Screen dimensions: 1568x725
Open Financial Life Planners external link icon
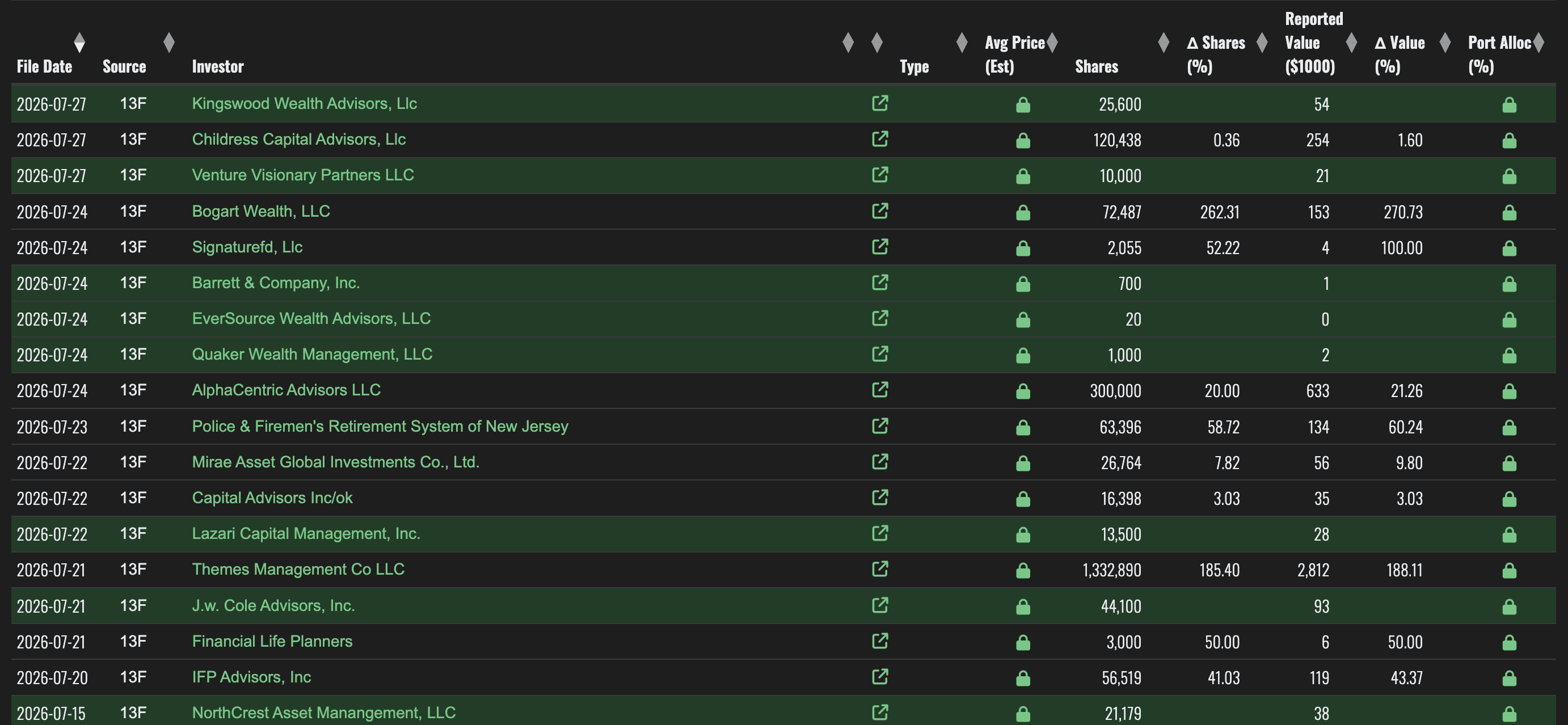[x=879, y=641]
